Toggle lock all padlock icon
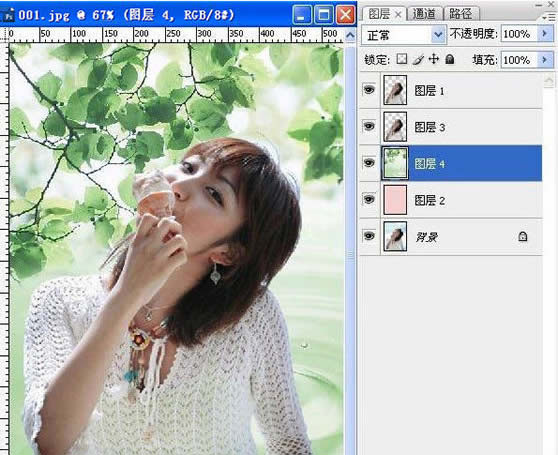 450,59
